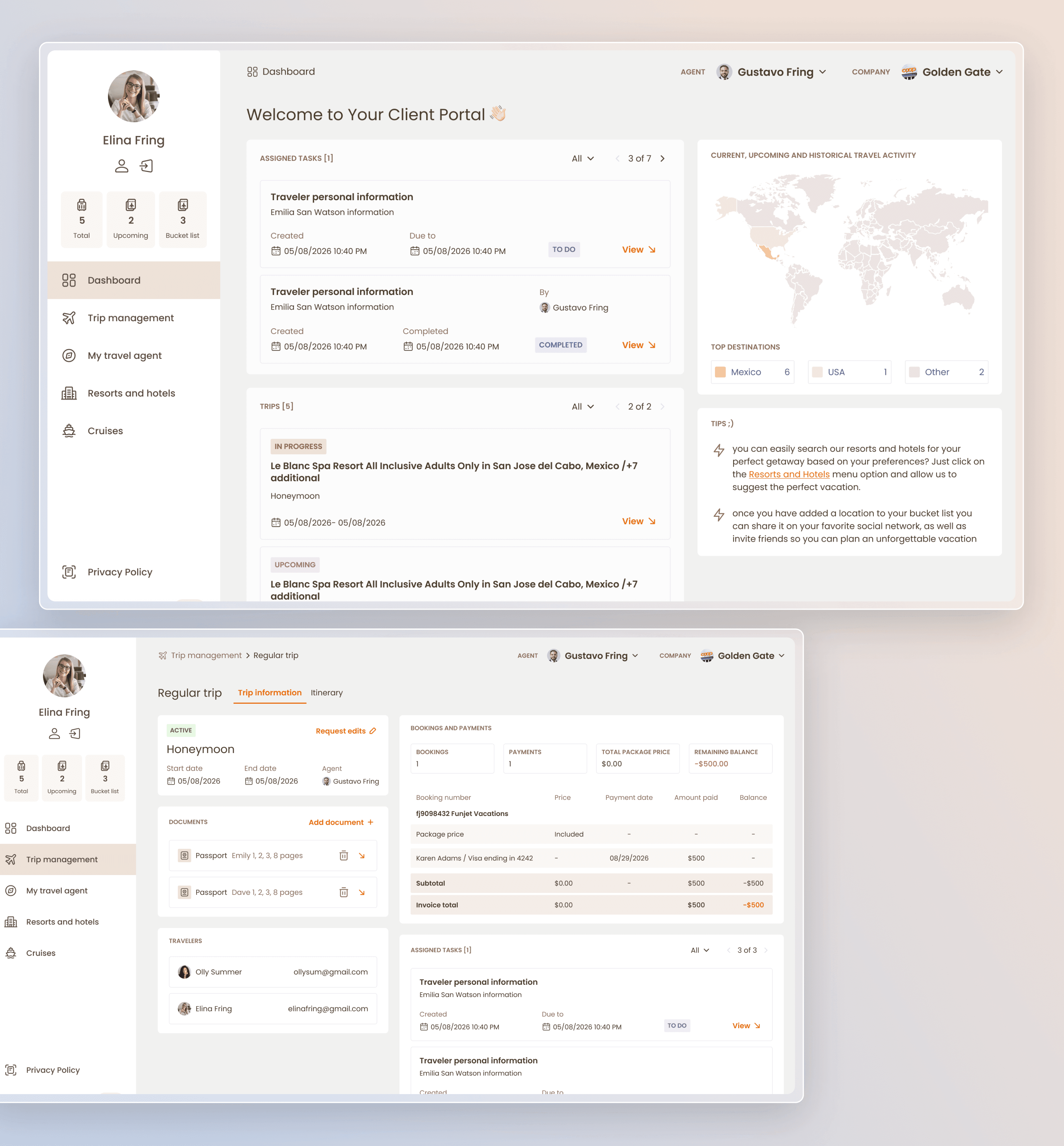Select Trip management in the trip window sidebar
Viewport: 1064px width, 1146px height.
[68, 860]
